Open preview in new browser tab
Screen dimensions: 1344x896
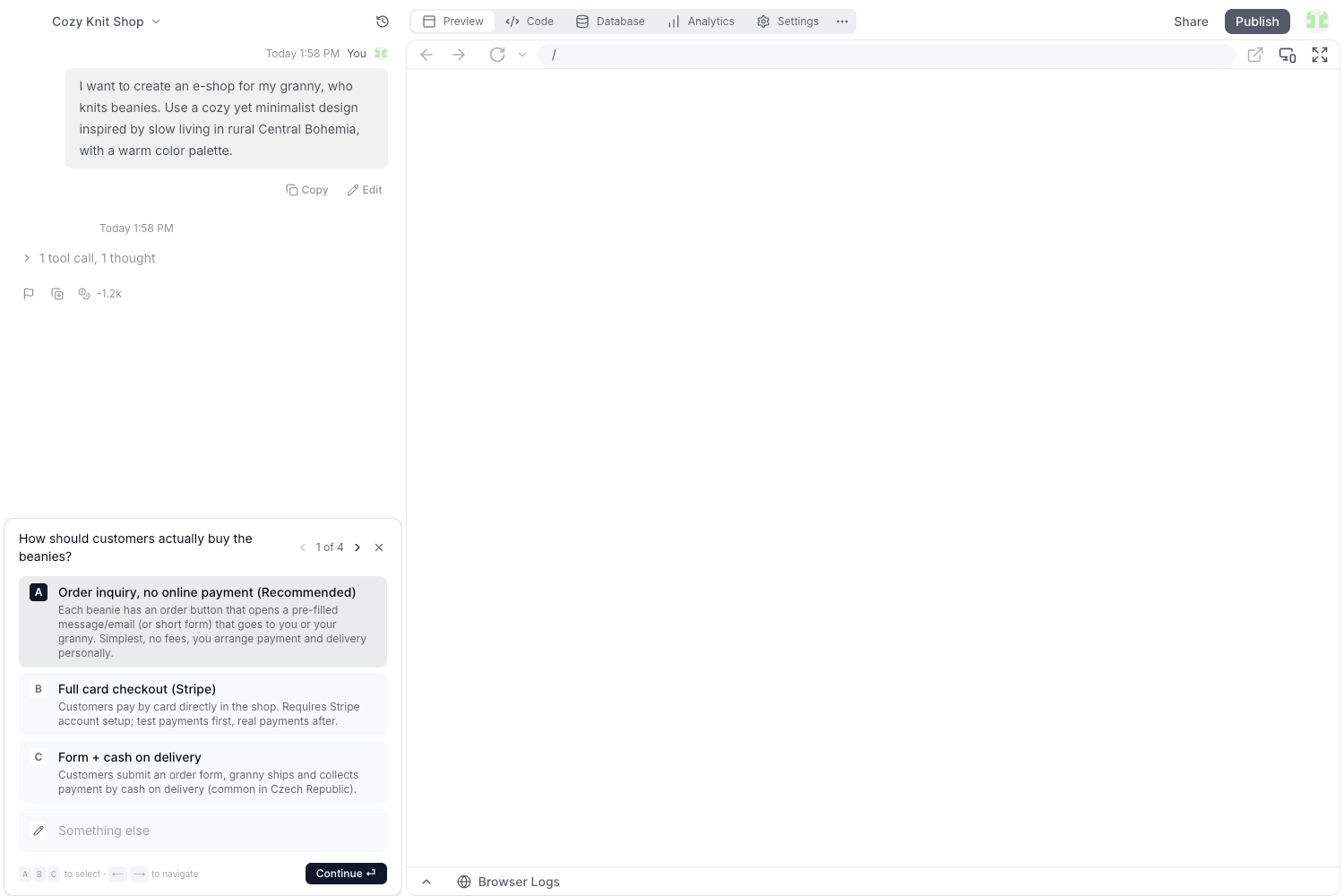[1255, 55]
